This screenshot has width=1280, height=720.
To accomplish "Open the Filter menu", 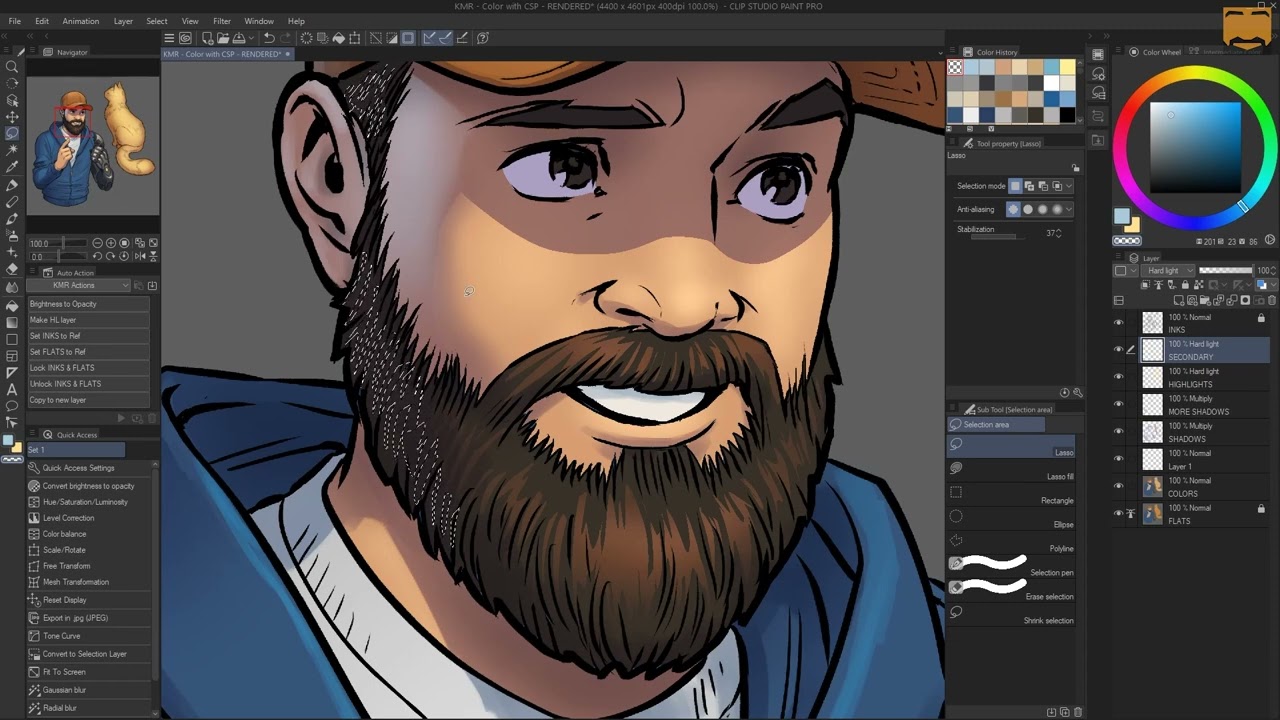I will click(x=222, y=21).
